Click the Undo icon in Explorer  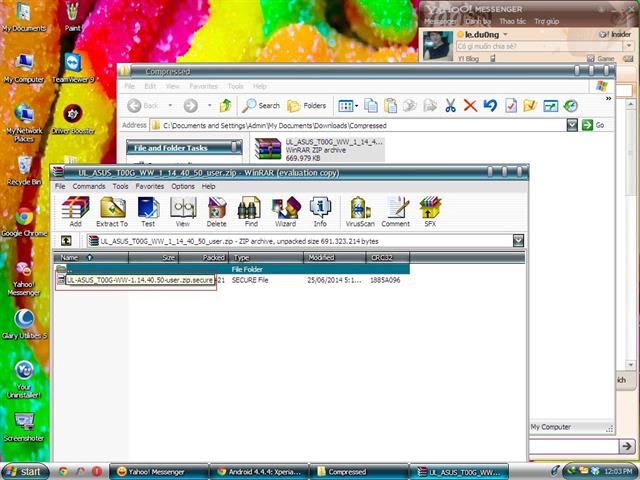(x=490, y=106)
